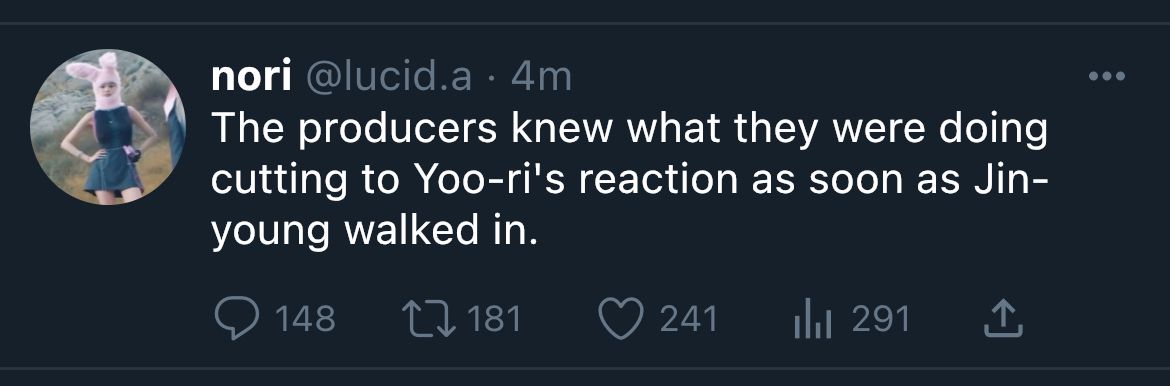Image resolution: width=1170 pixels, height=386 pixels.
Task: View analytics via the bar-chart icon
Action: click(813, 320)
